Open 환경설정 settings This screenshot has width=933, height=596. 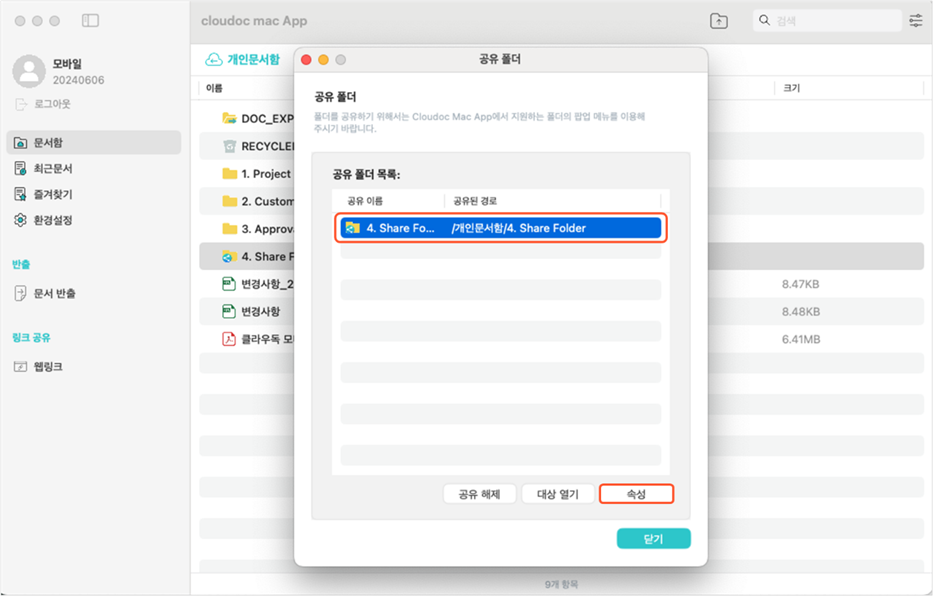(54, 220)
